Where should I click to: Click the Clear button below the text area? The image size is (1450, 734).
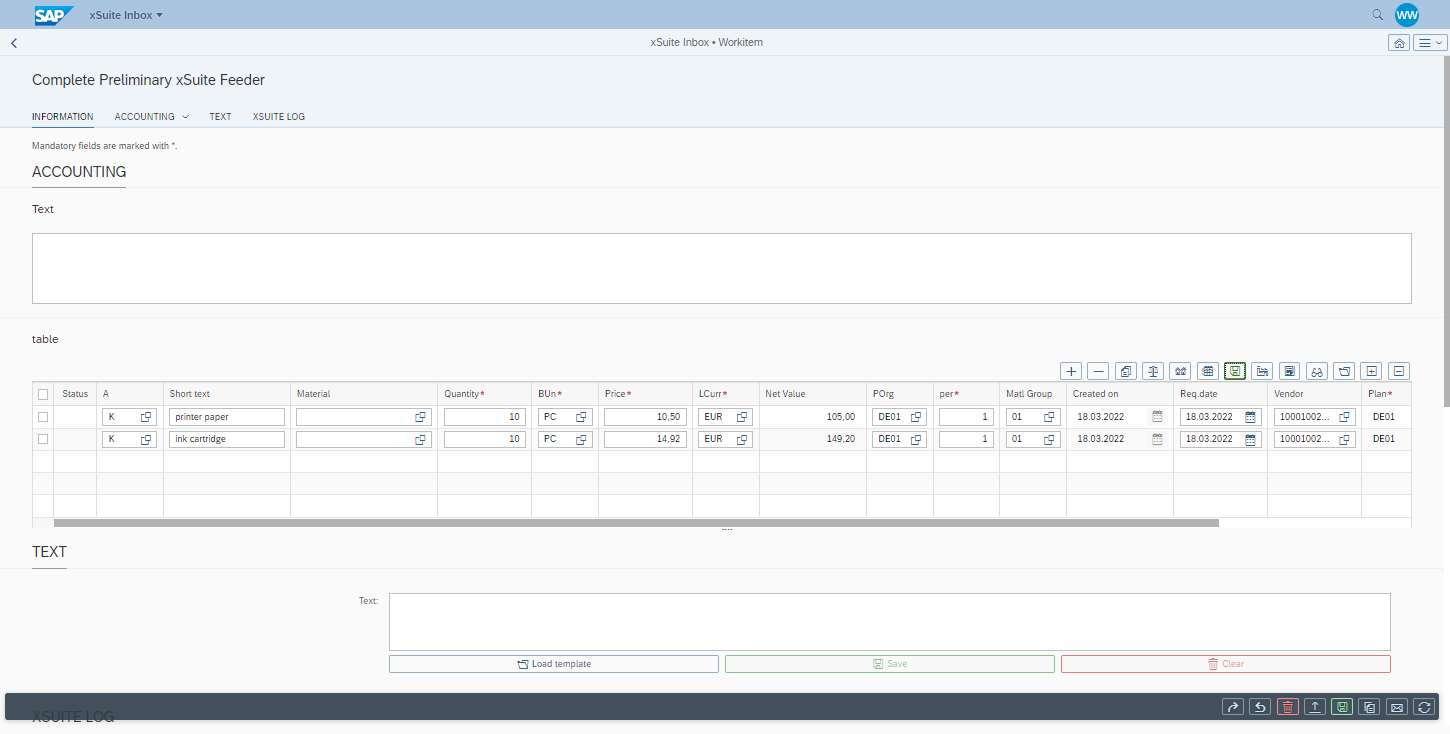click(x=1224, y=663)
